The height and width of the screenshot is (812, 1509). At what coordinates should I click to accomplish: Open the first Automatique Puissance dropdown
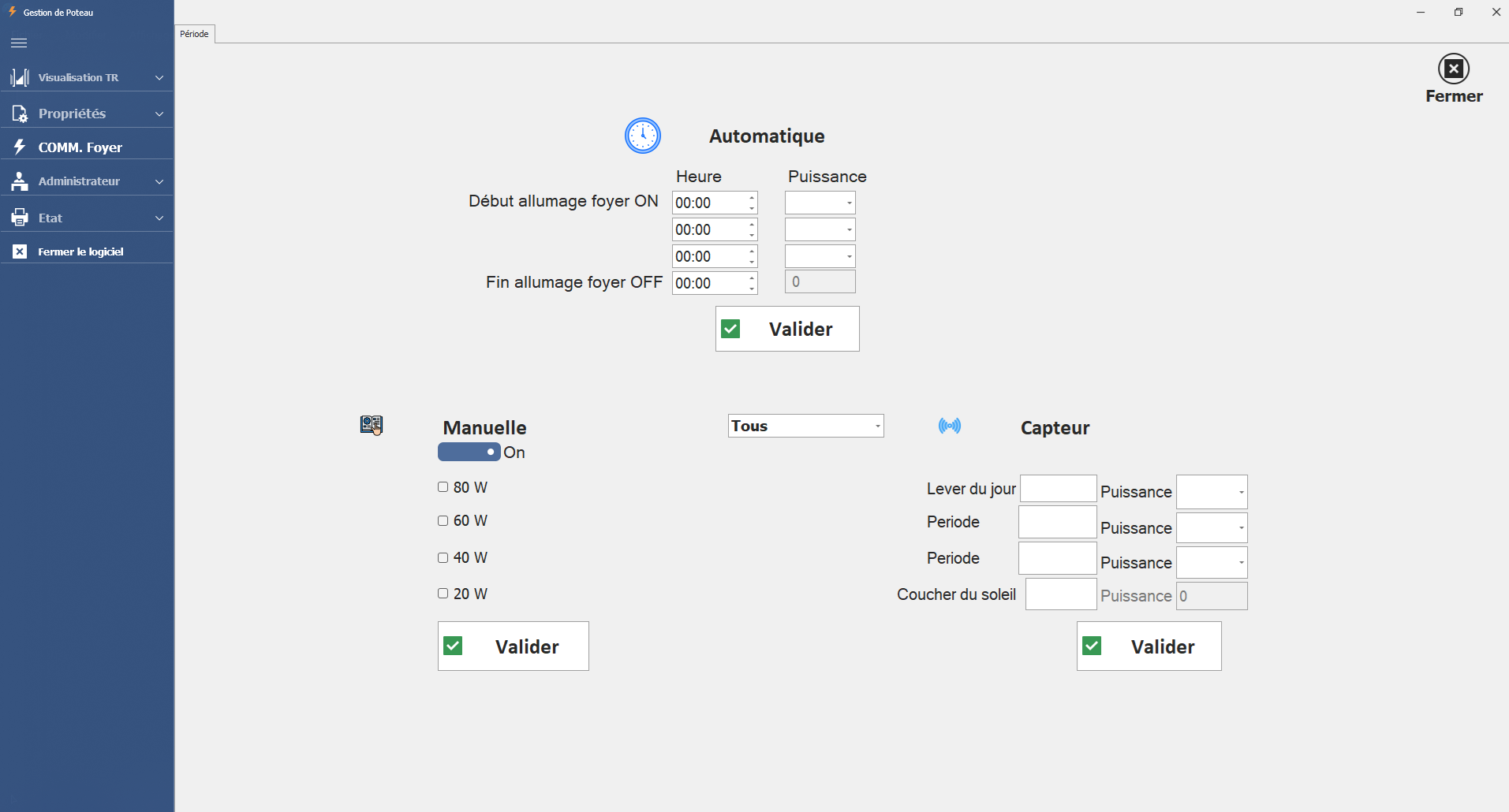click(x=820, y=203)
